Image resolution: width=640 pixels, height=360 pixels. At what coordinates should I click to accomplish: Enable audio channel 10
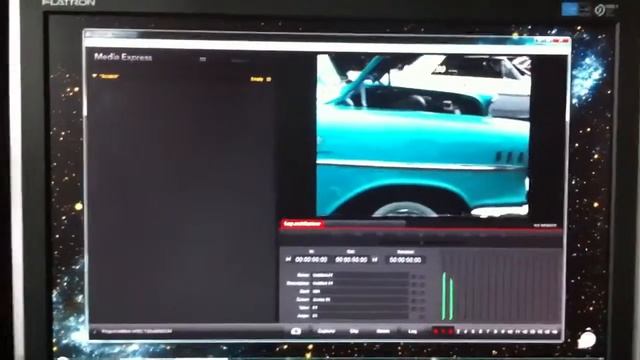pyautogui.click(x=510, y=332)
